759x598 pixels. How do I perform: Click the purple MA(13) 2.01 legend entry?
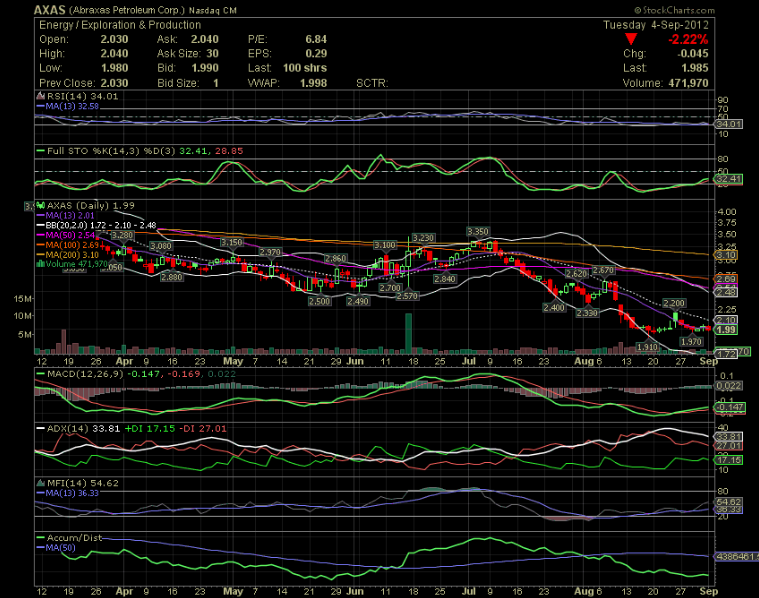pyautogui.click(x=66, y=215)
